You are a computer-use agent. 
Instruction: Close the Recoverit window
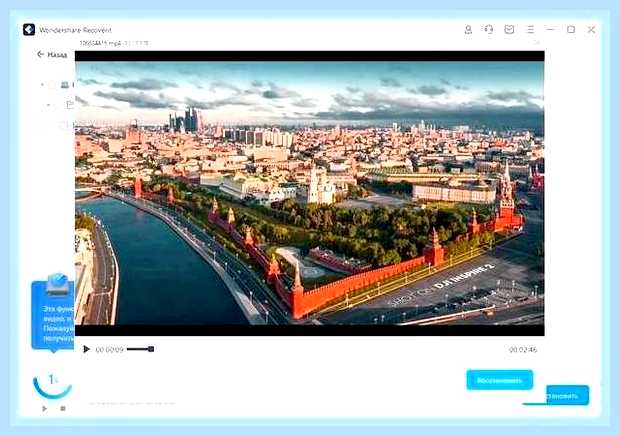click(x=591, y=30)
